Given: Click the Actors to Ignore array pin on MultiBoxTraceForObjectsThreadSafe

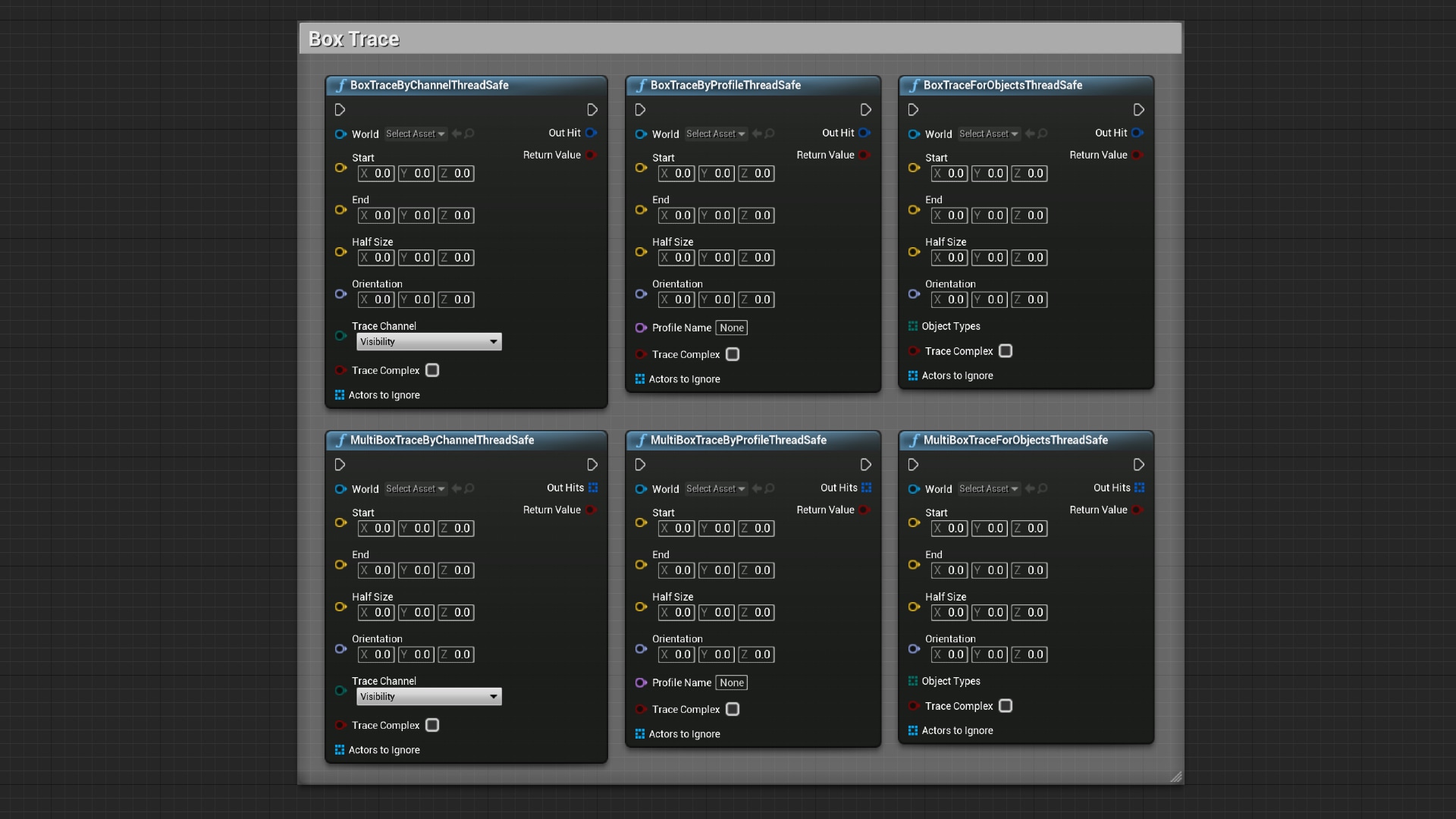Looking at the screenshot, I should (x=912, y=730).
